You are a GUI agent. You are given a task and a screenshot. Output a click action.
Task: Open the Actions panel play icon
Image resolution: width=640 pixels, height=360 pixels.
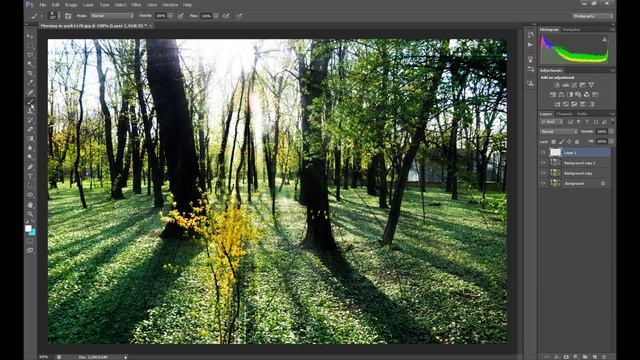531,45
